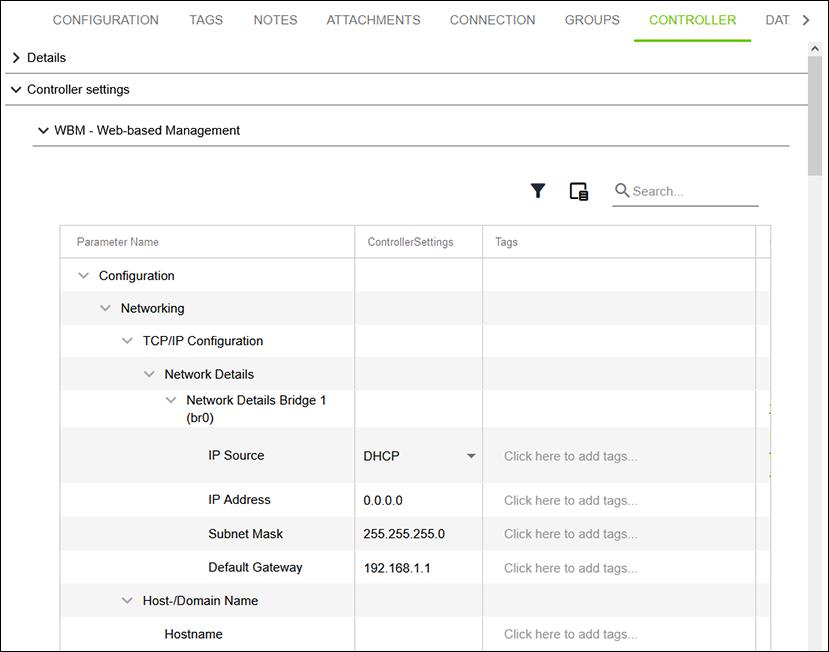The height and width of the screenshot is (652, 829).
Task: Switch to the CONFIGURATION tab
Action: [105, 20]
